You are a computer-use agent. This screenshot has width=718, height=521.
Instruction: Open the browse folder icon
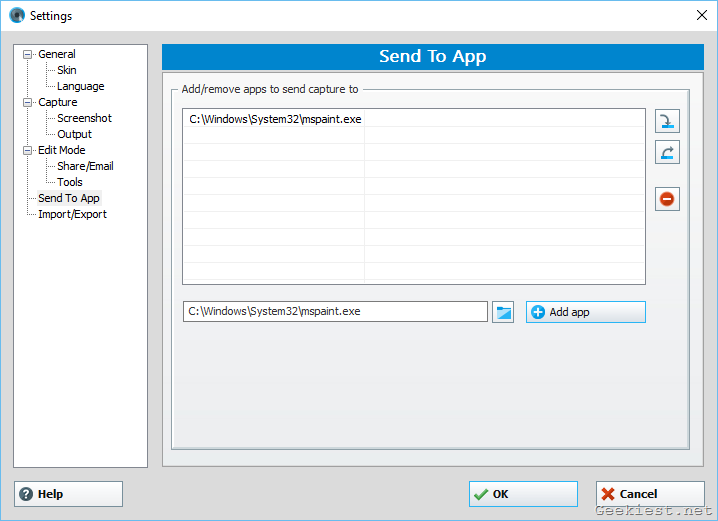click(x=503, y=312)
